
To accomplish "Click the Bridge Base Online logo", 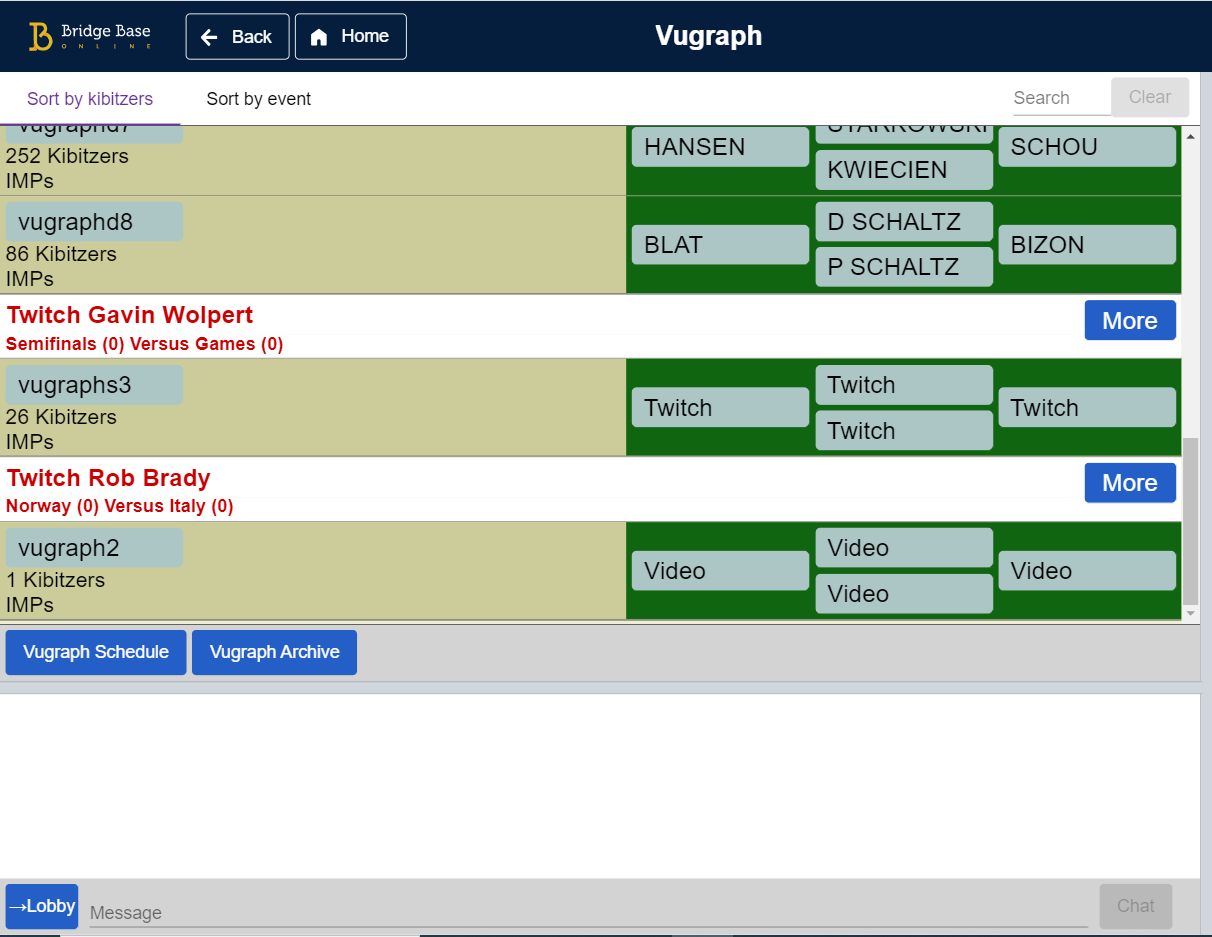I will tap(88, 36).
